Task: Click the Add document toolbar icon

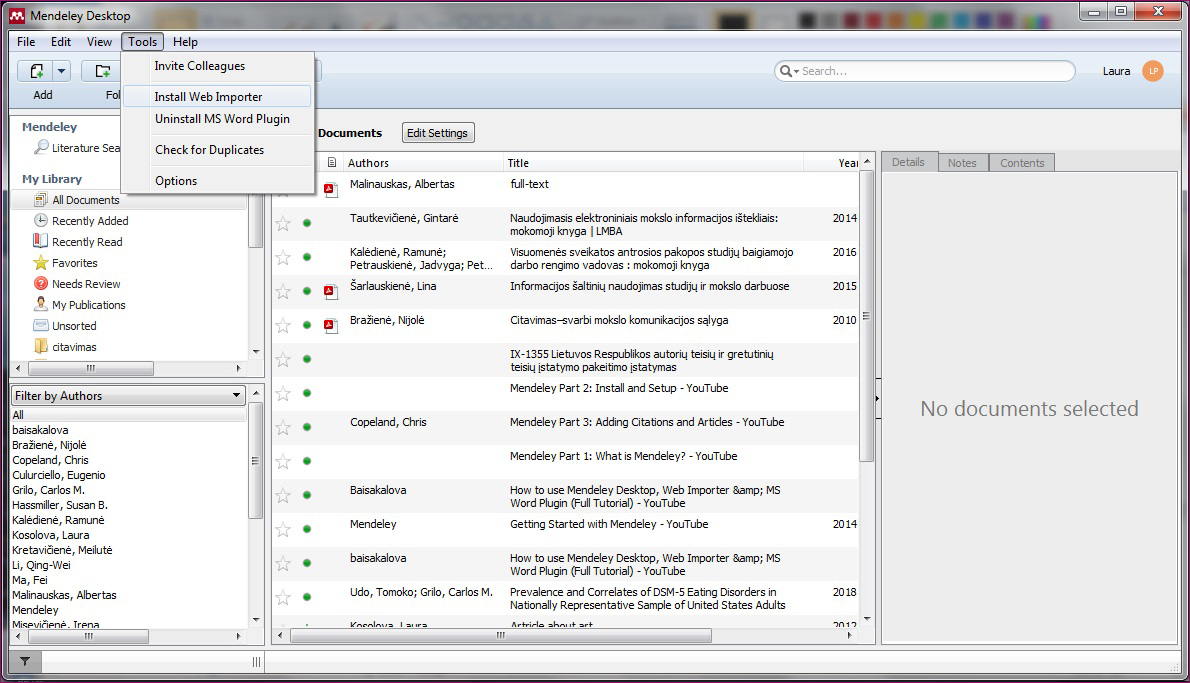Action: (36, 71)
